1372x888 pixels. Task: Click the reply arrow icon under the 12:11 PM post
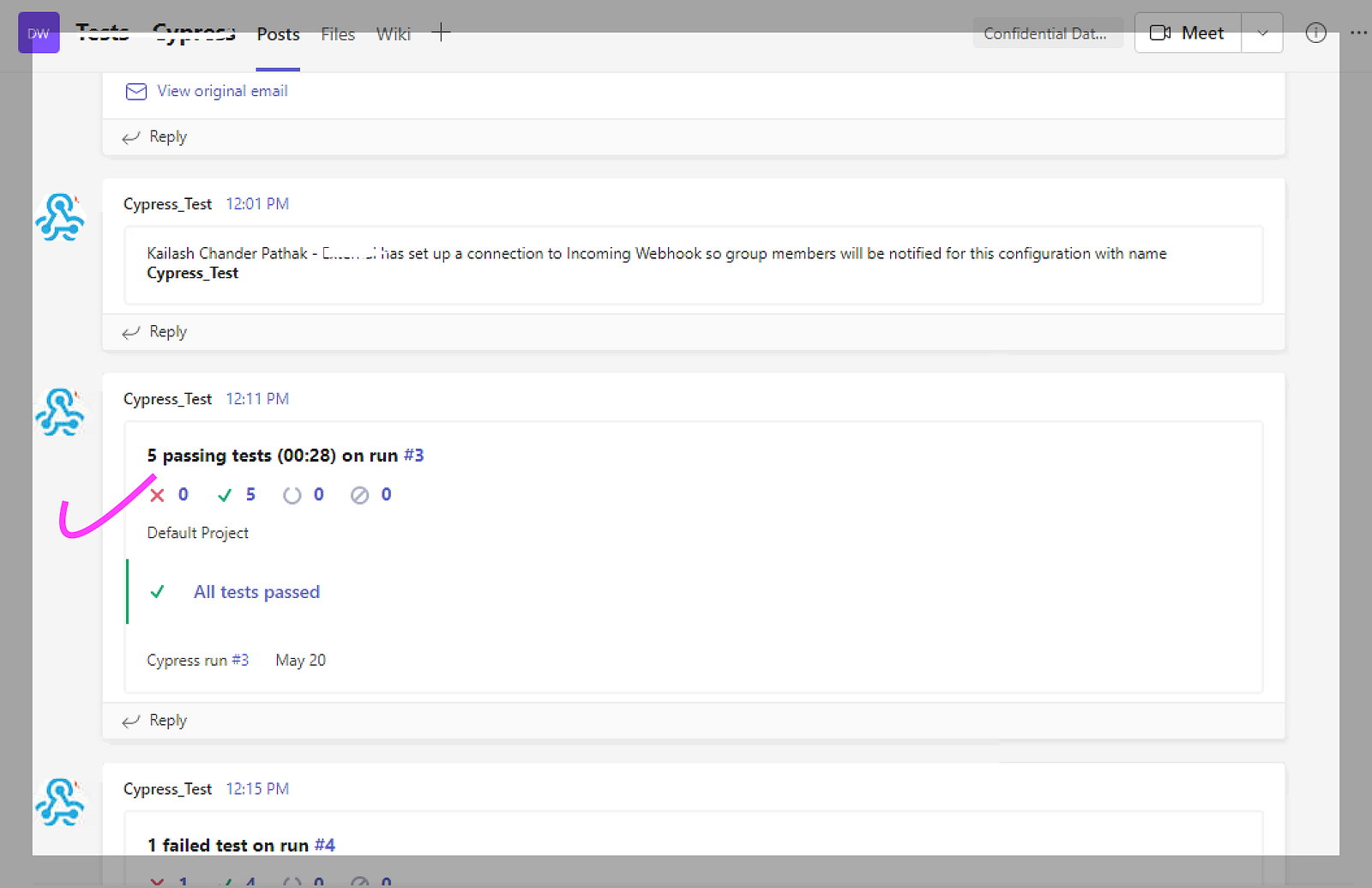[130, 721]
